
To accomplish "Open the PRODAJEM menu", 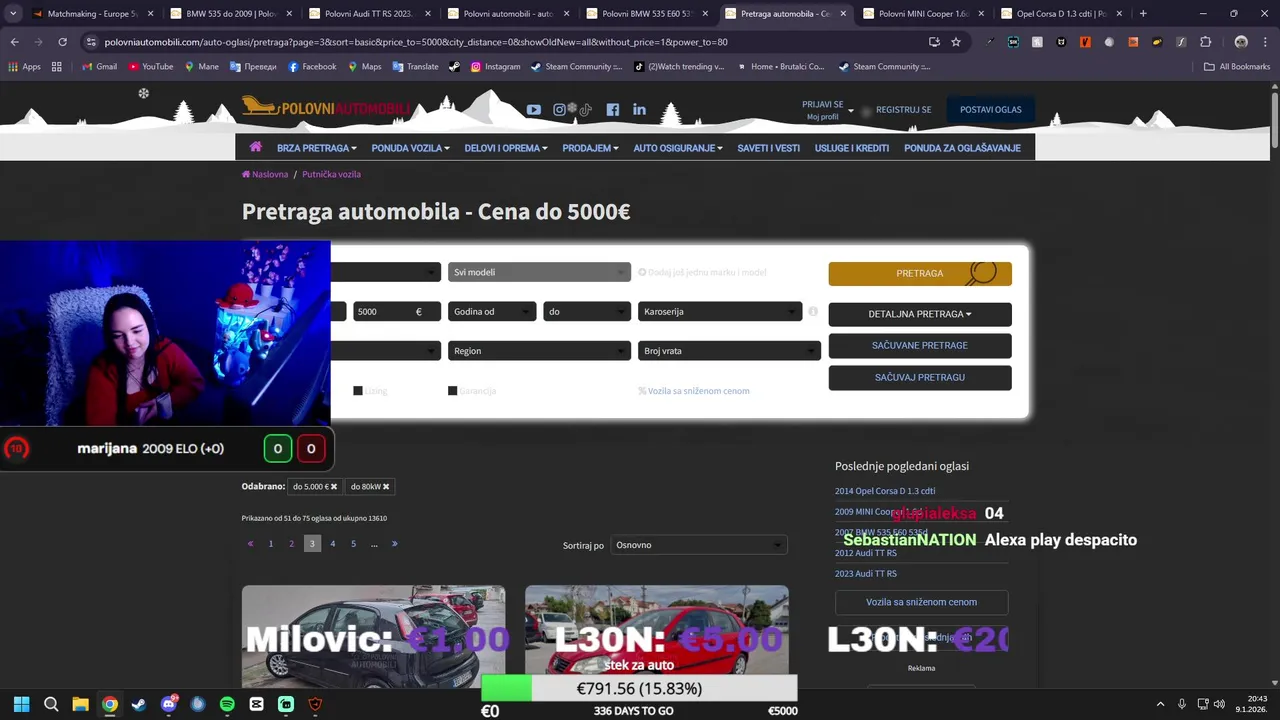I will [590, 148].
